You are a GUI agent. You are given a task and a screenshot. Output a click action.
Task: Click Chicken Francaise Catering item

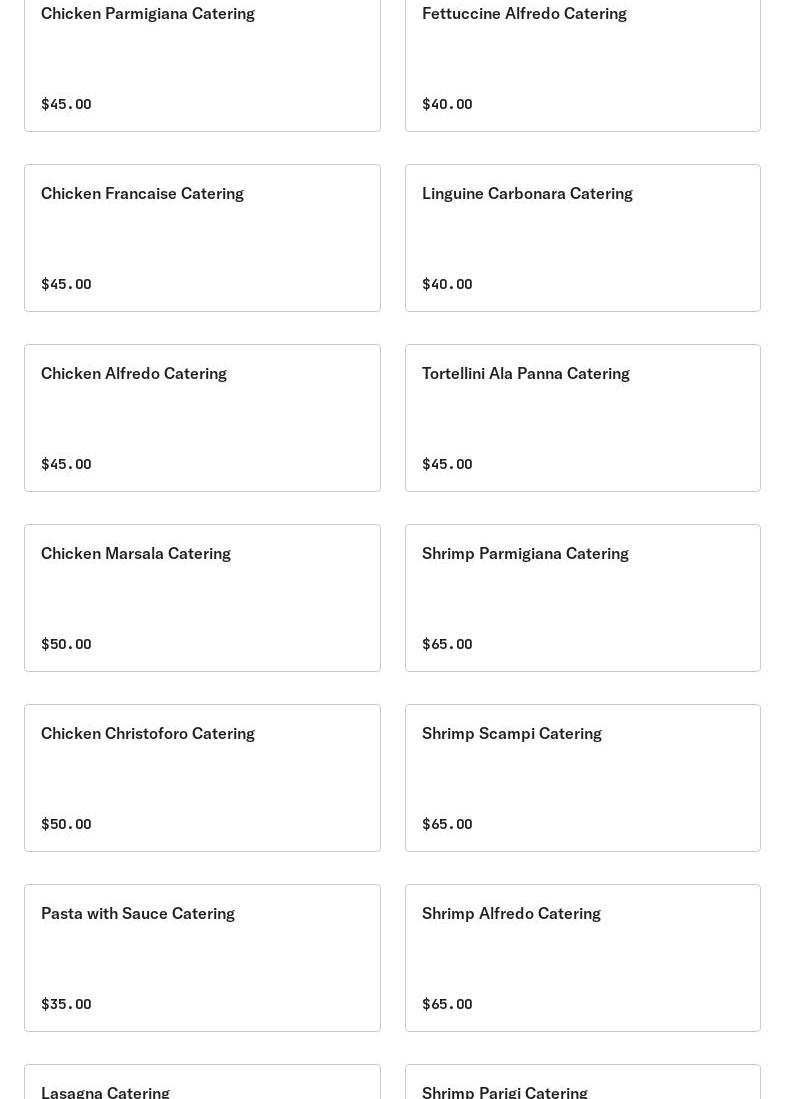click(202, 237)
